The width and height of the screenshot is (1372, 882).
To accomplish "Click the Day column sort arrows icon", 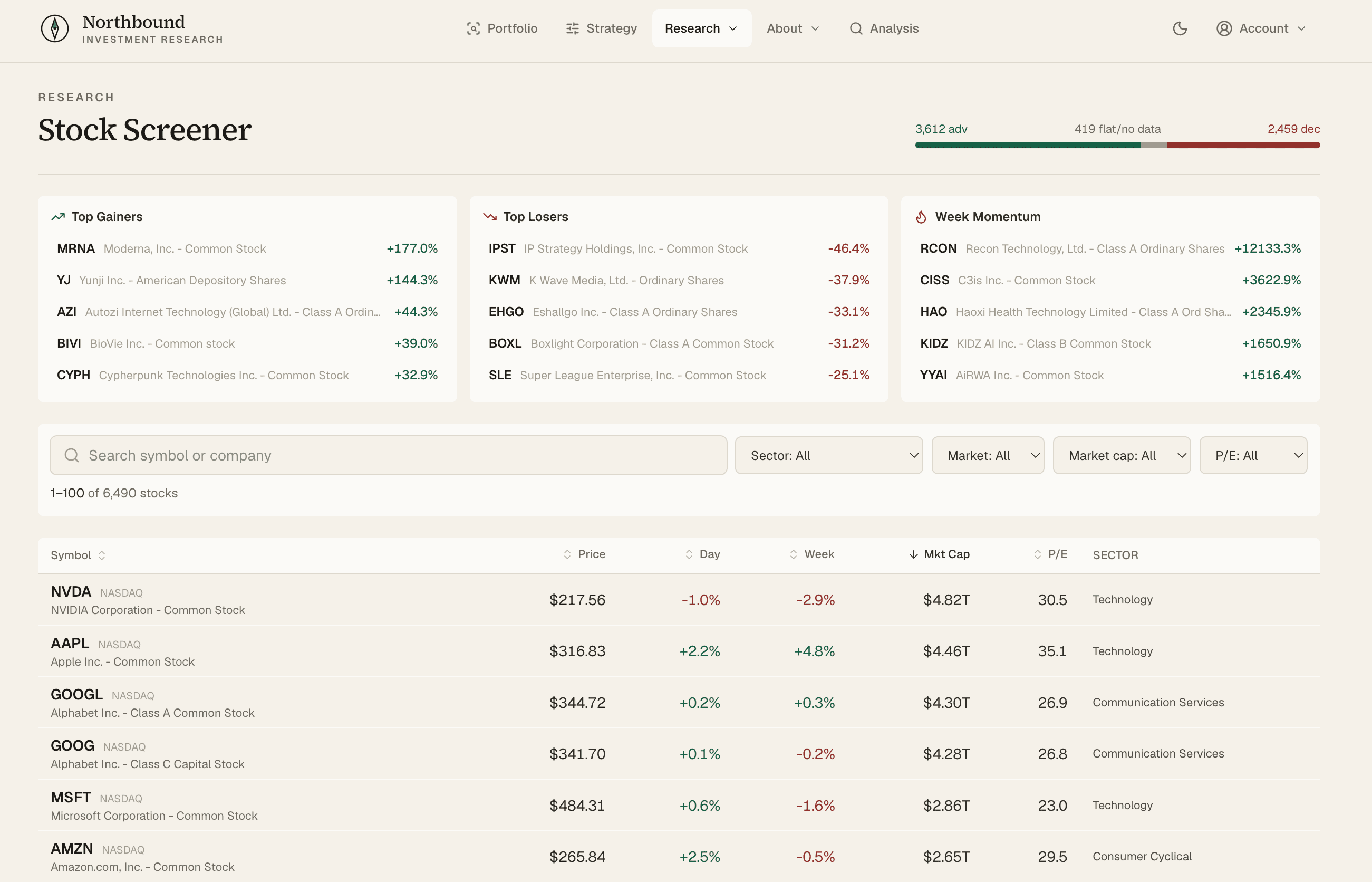I will click(689, 554).
